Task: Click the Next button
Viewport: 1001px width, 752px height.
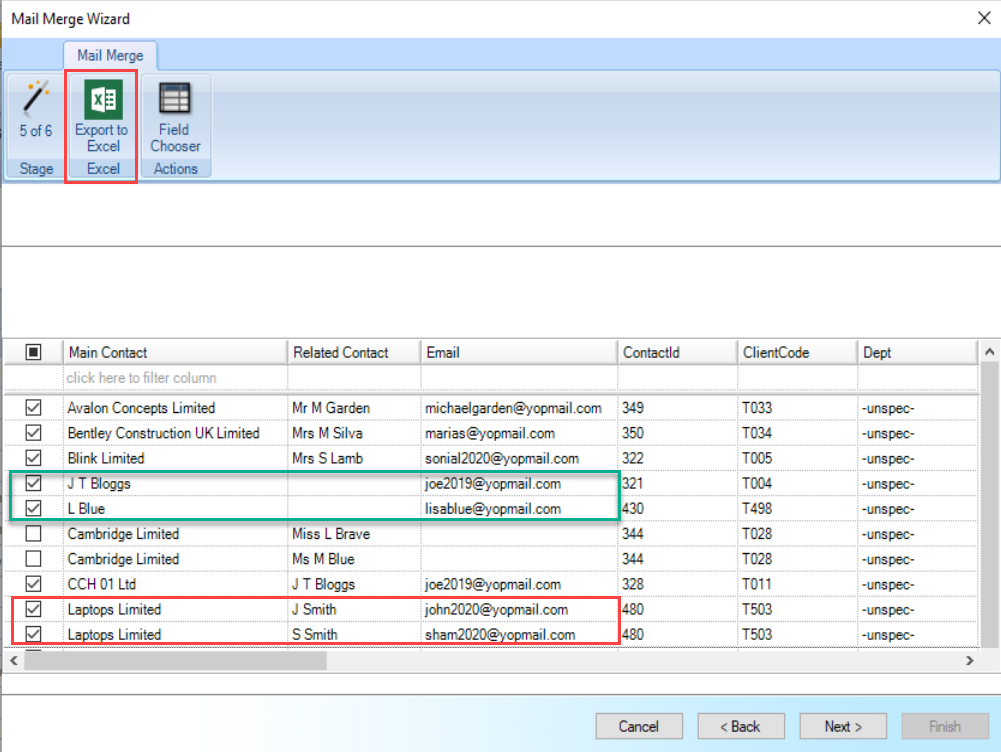Action: click(843, 726)
